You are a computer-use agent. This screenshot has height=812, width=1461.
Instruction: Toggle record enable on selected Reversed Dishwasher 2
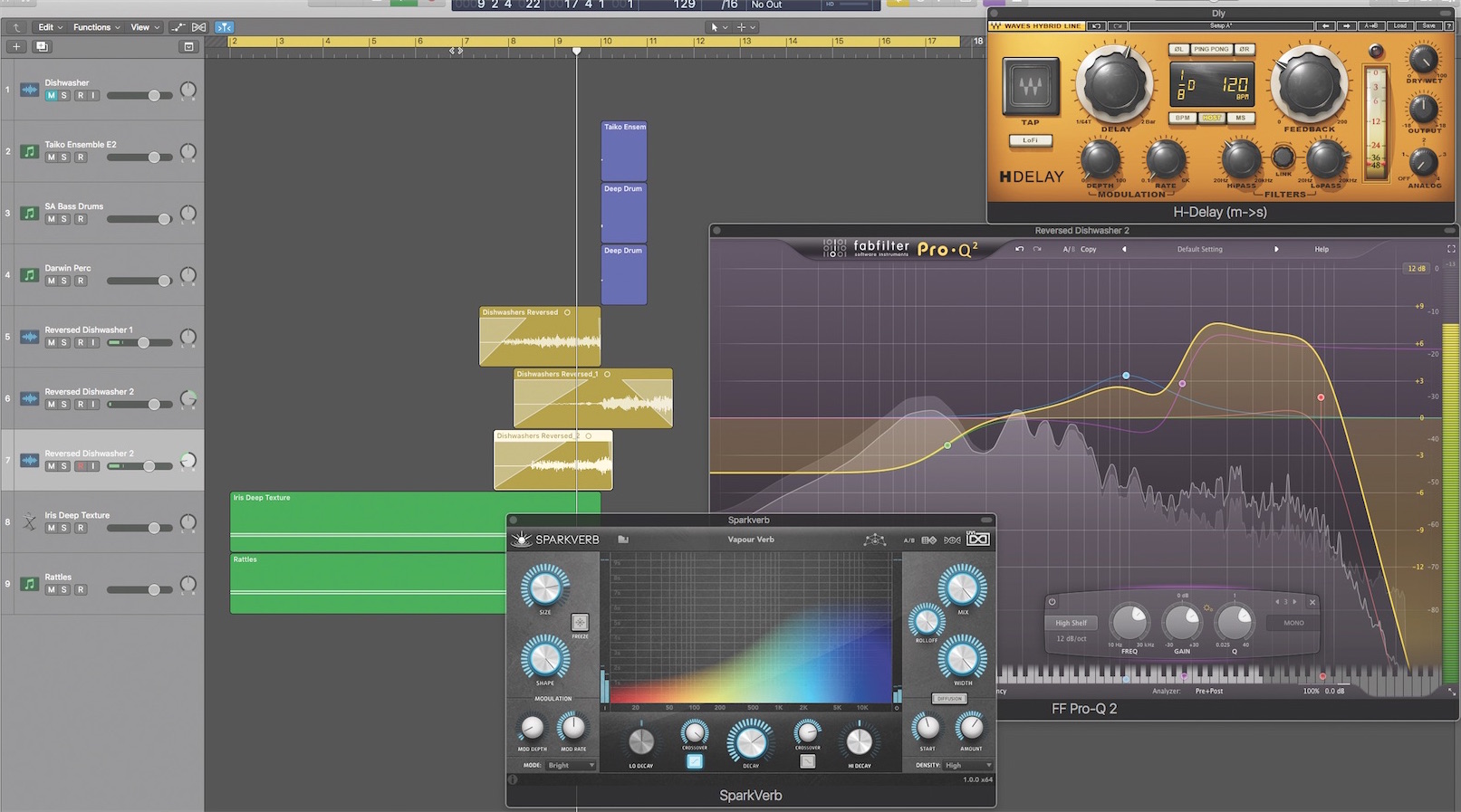pos(80,466)
